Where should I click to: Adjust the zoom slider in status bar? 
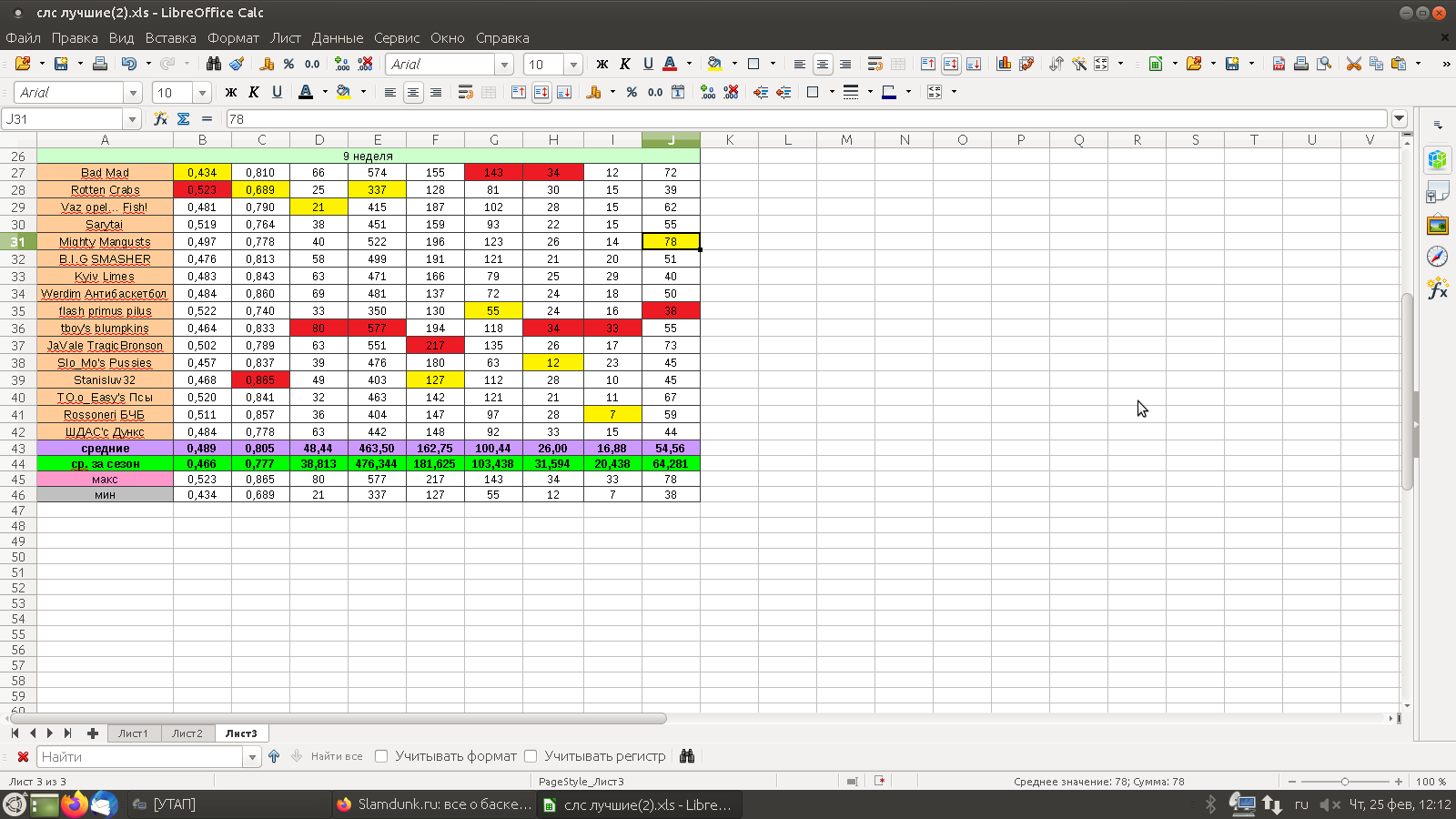[x=1345, y=782]
